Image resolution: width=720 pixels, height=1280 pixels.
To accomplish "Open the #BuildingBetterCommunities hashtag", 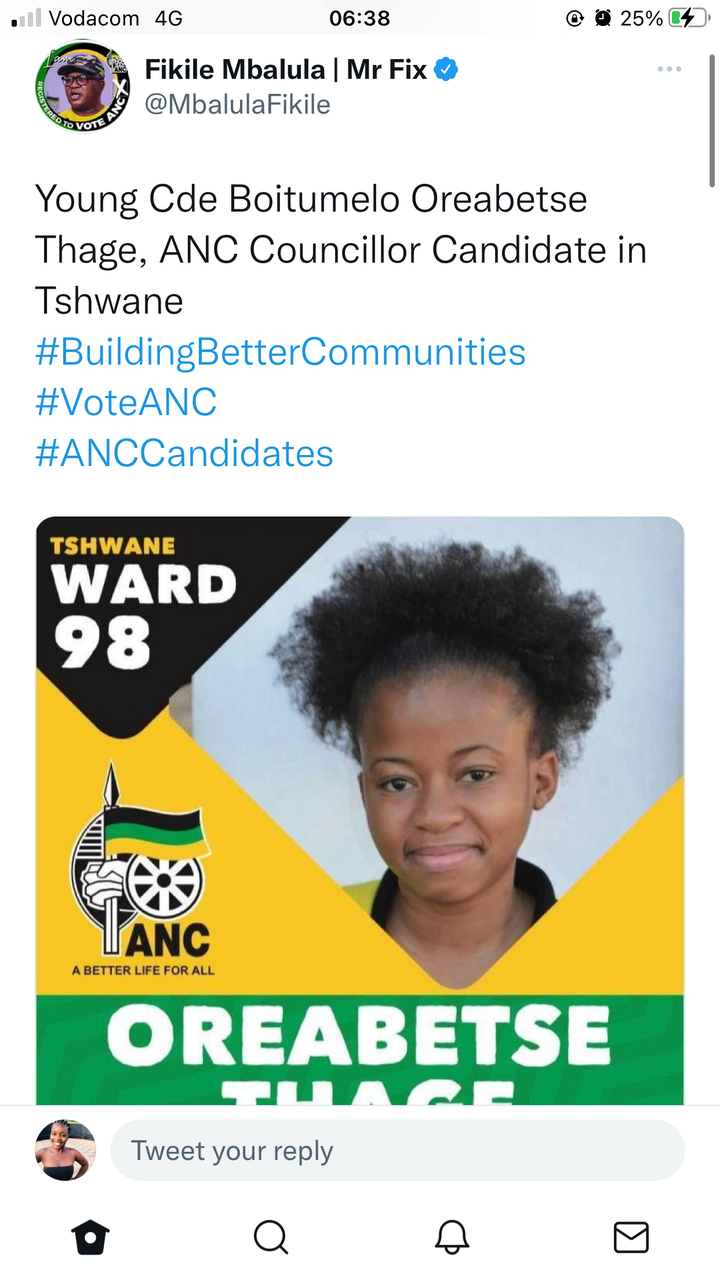I will click(280, 352).
